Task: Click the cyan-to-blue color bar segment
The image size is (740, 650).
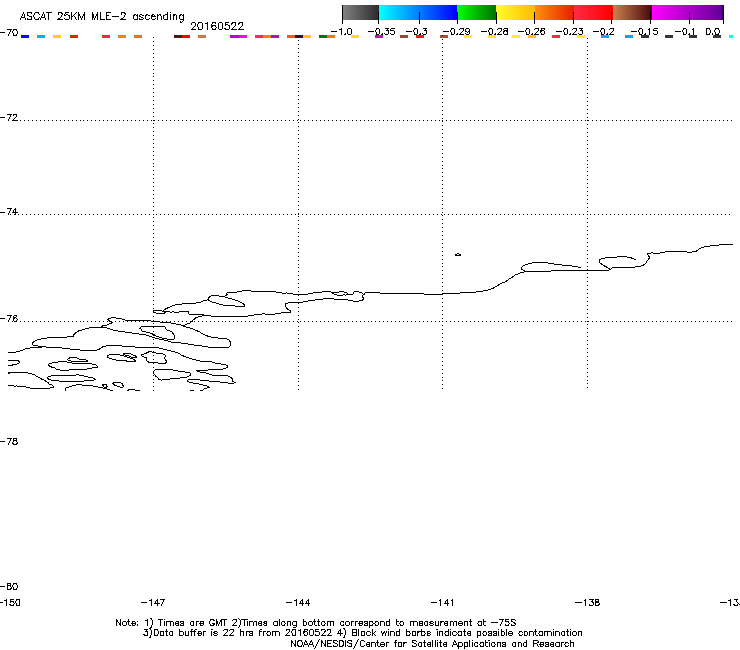Action: 418,13
